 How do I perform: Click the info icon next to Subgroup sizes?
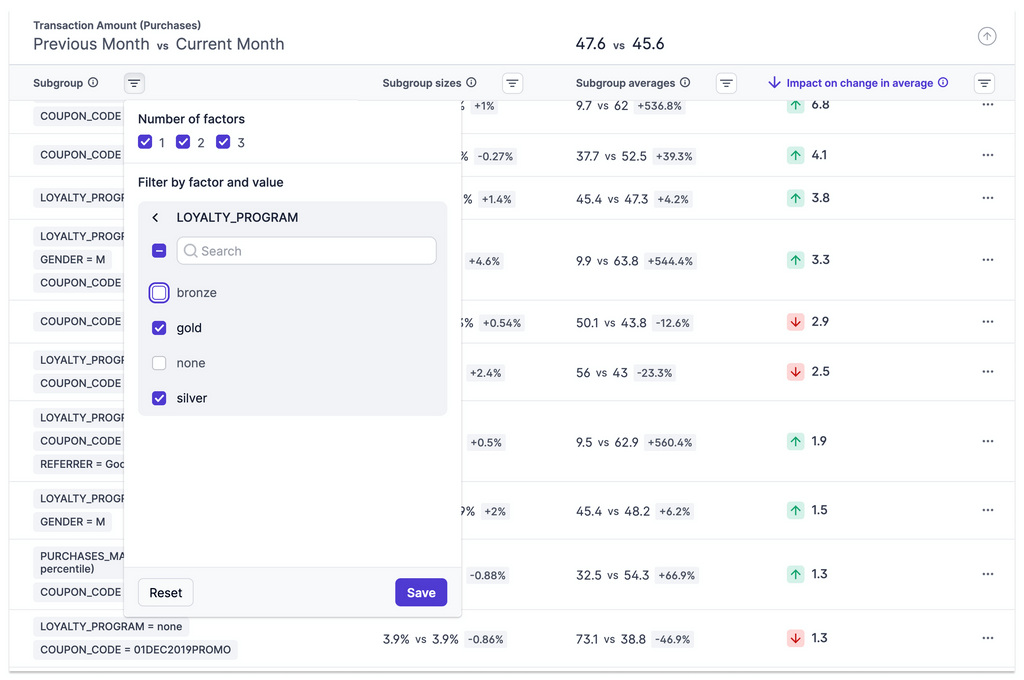(x=471, y=83)
